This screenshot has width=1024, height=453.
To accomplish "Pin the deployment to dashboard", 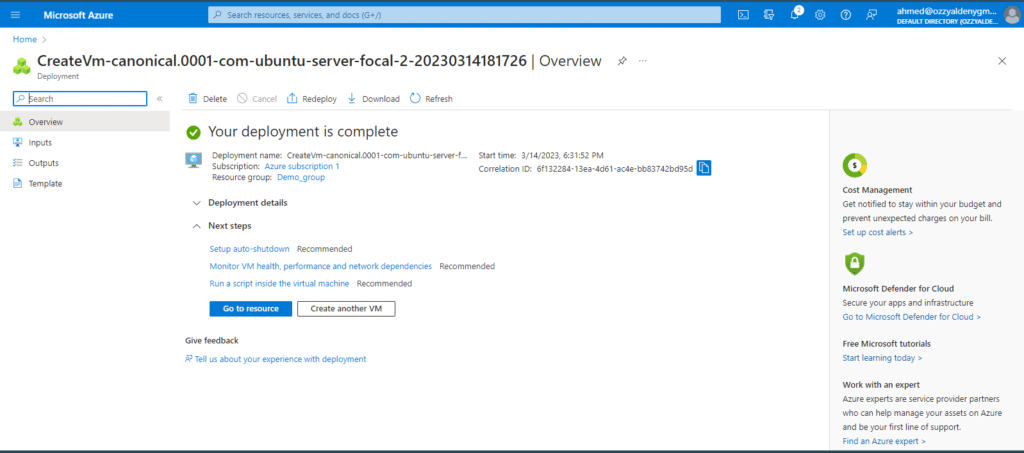I will pyautogui.click(x=622, y=61).
